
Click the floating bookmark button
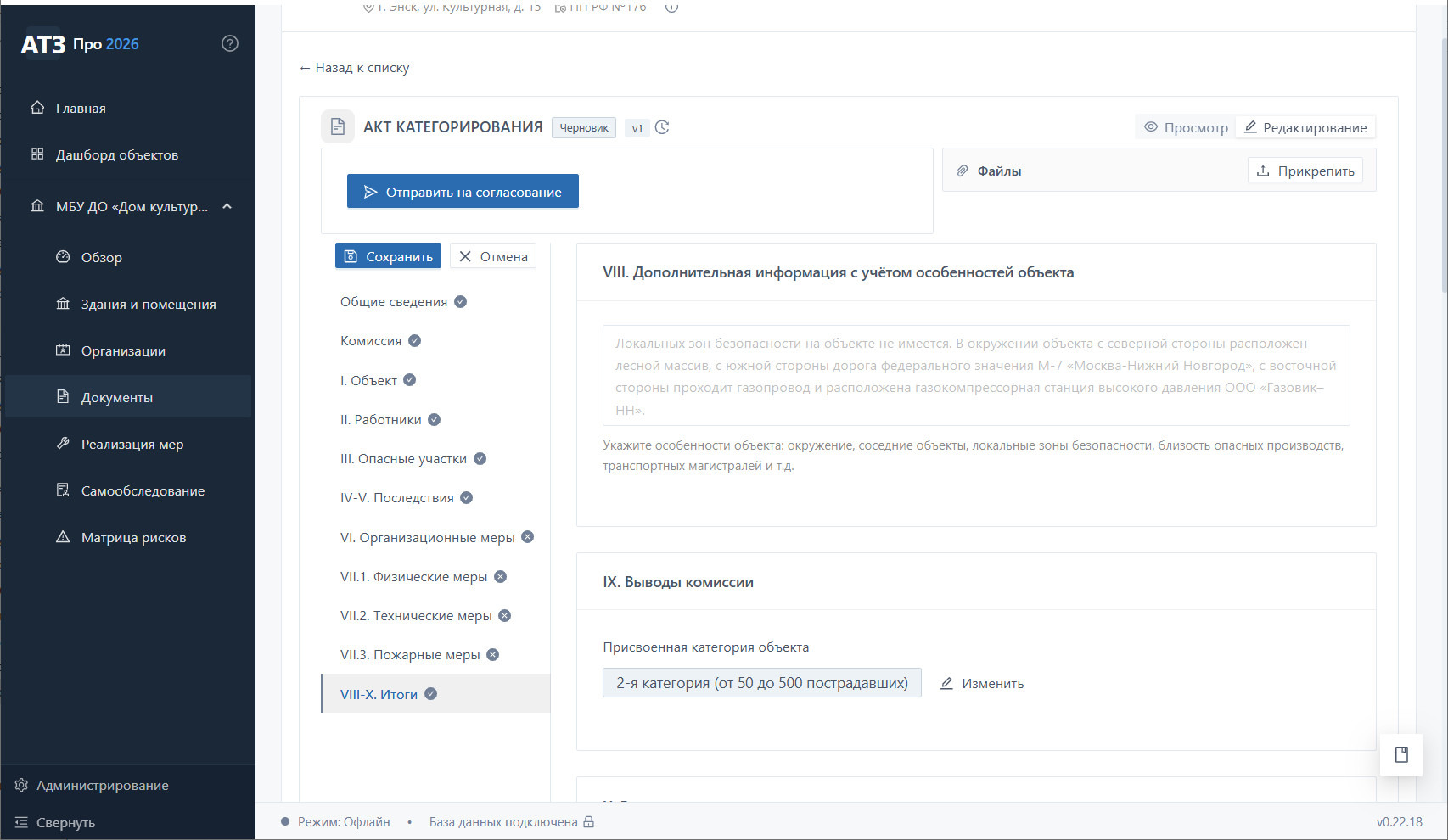click(x=1401, y=754)
